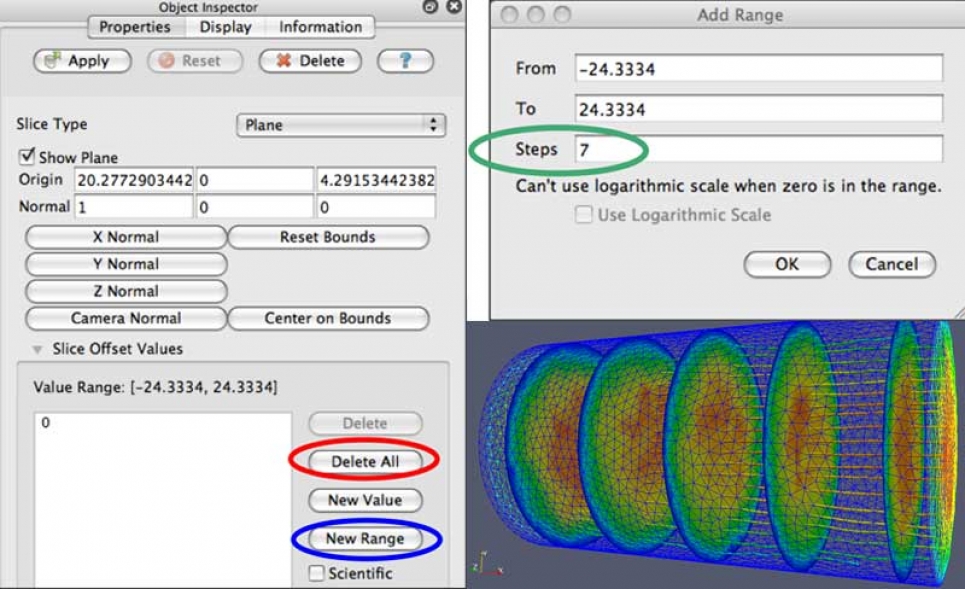Click the Steps input field
Screen dimensions: 965x589
click(x=758, y=149)
